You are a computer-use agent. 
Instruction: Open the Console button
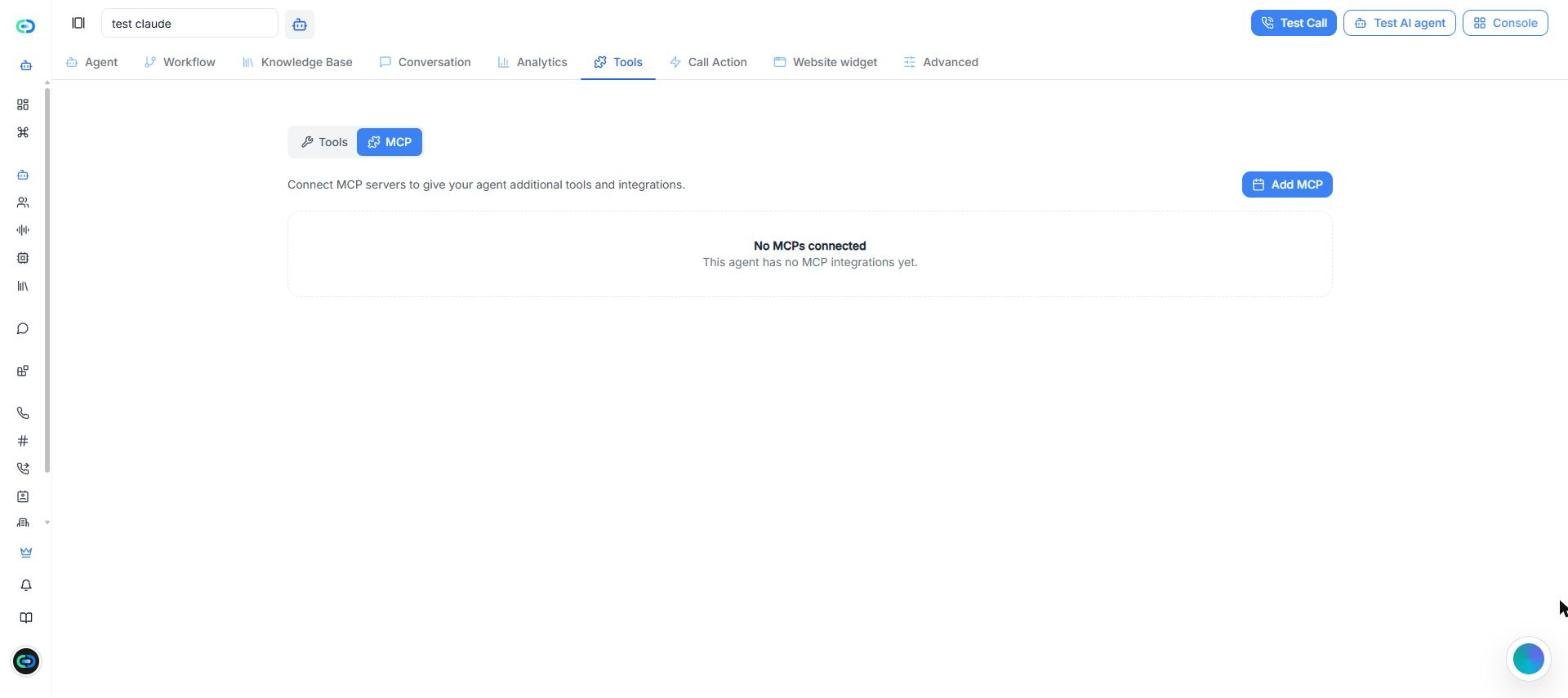tap(1505, 23)
